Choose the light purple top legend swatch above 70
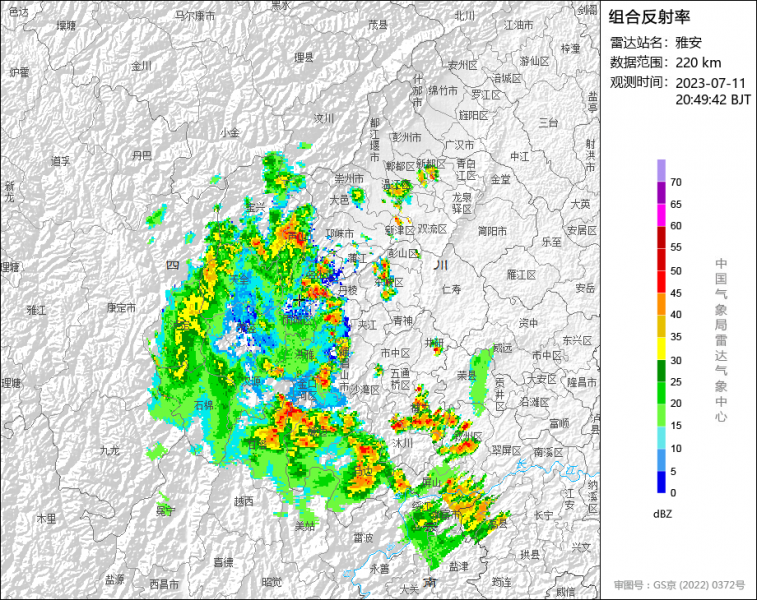This screenshot has width=757, height=600. click(661, 170)
